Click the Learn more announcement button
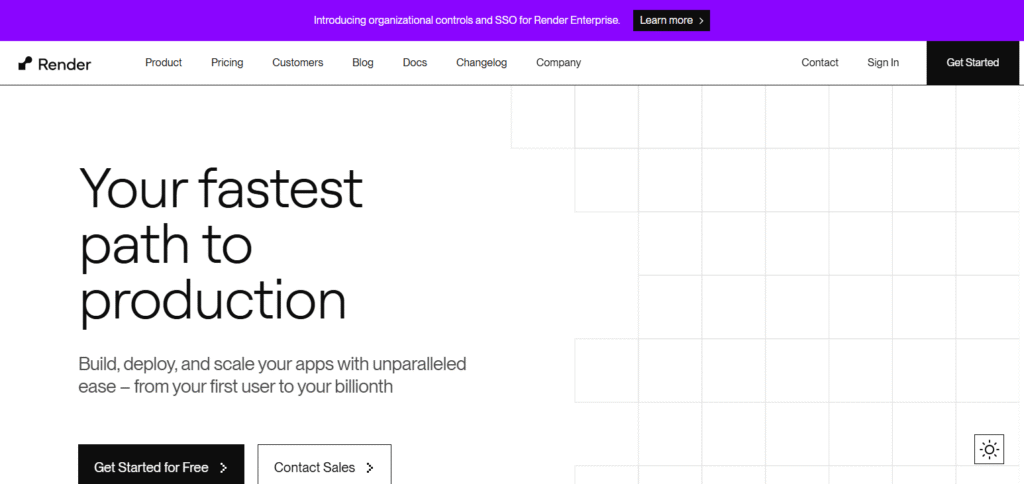Viewport: 1024px width, 484px height. coord(671,20)
